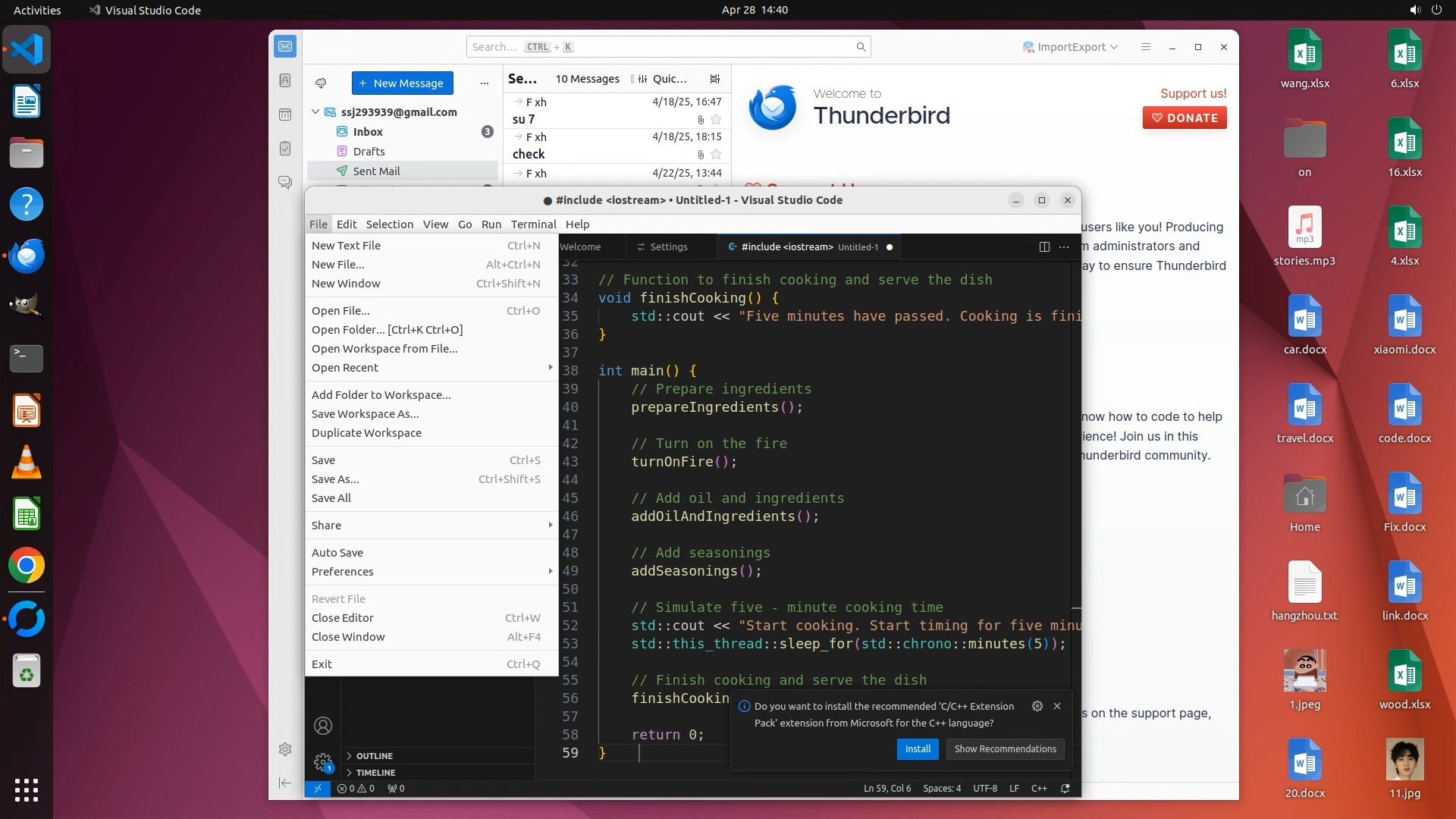Image resolution: width=1456 pixels, height=819 pixels.
Task: Open Thunderbird address book sidebar icon
Action: pos(285,80)
